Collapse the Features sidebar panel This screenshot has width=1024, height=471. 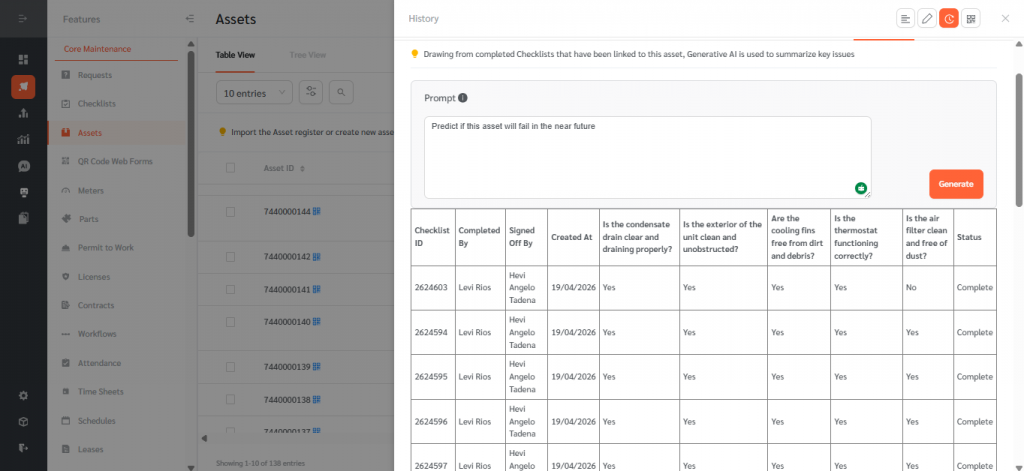[x=190, y=19]
